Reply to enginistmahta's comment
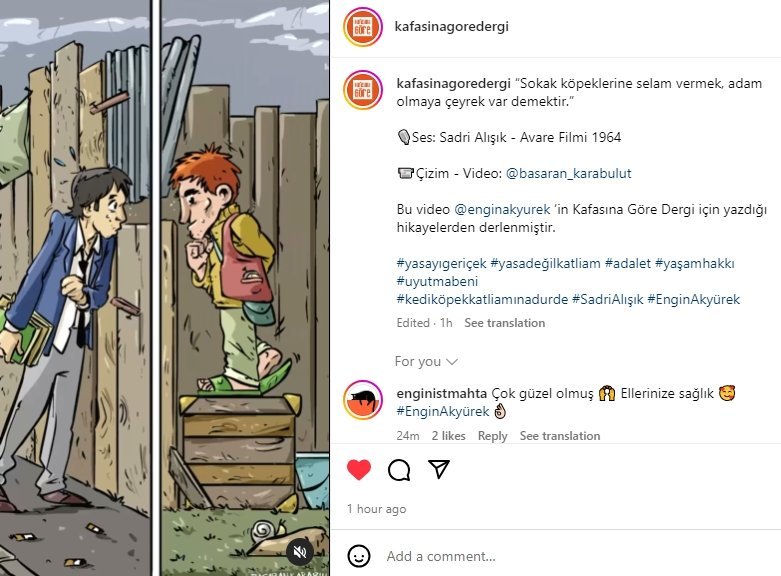 tap(492, 436)
